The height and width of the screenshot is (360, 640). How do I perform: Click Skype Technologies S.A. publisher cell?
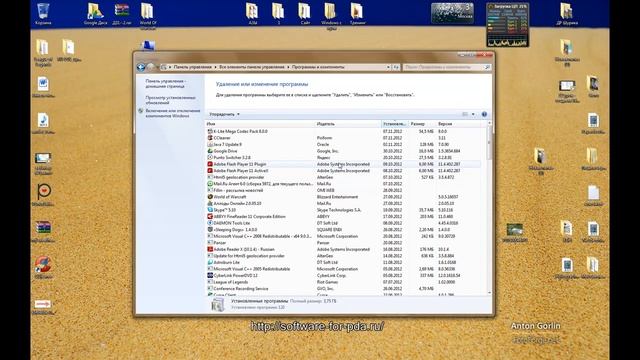coord(339,210)
